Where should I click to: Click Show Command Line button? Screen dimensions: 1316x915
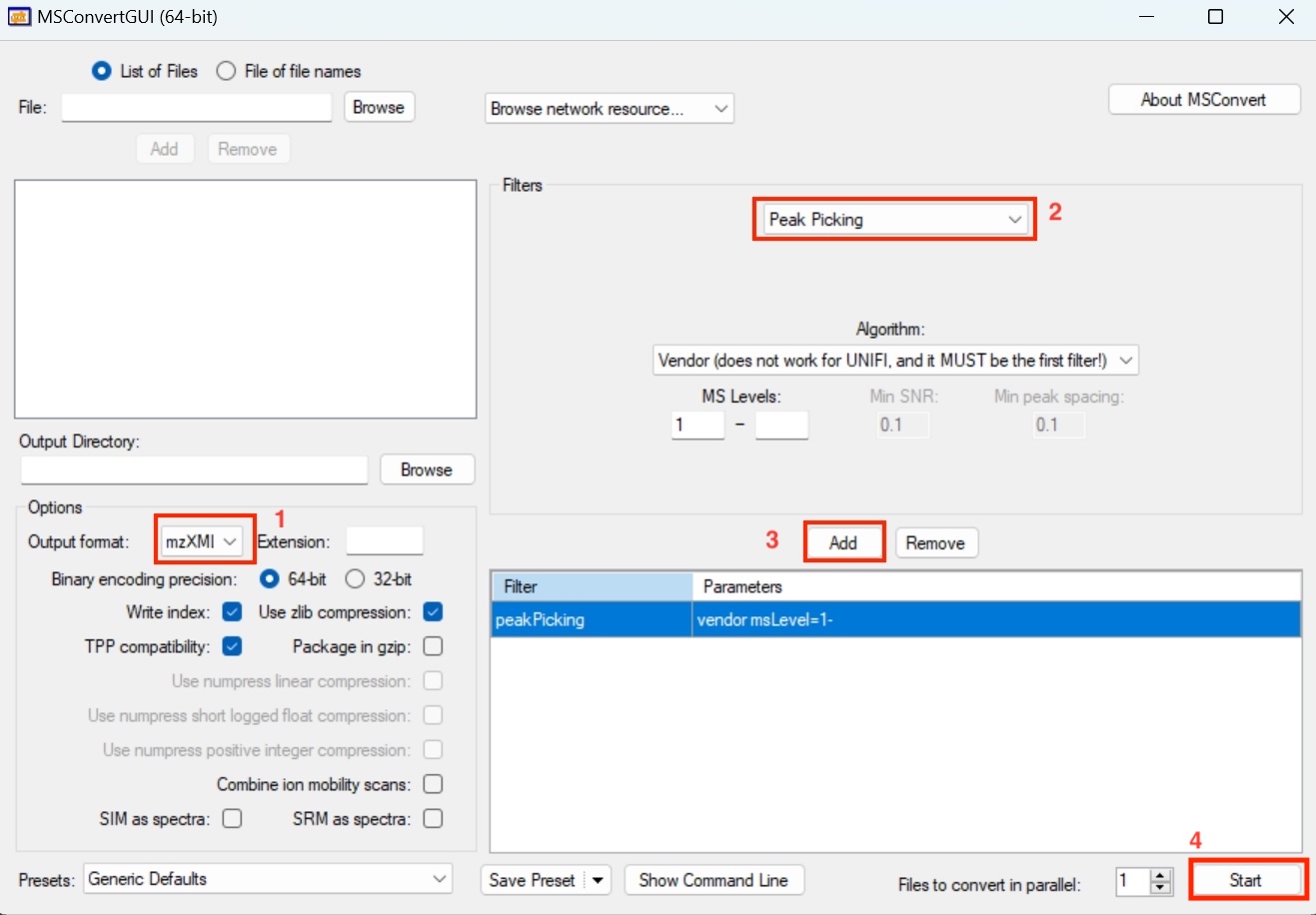[x=713, y=880]
